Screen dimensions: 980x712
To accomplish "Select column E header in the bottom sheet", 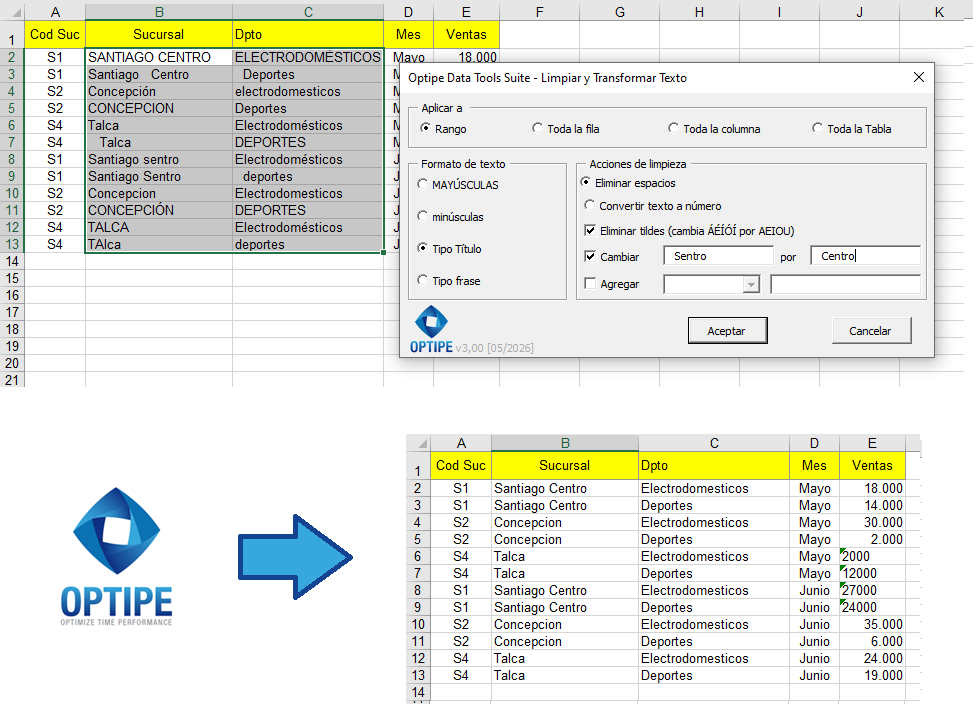I will (872, 443).
